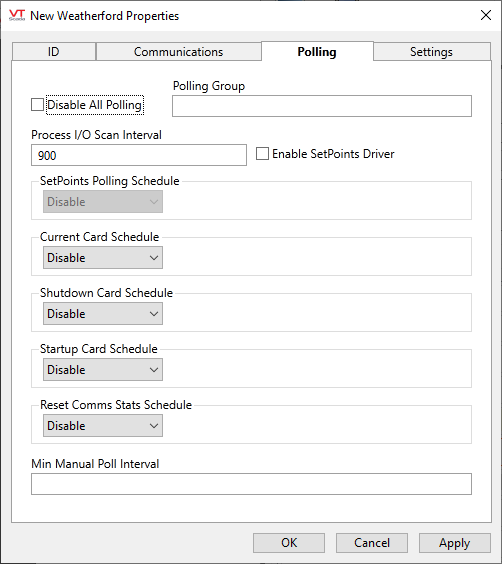This screenshot has width=502, height=564.
Task: Open the SetPoints Polling Schedule dropdown
Action: (103, 202)
